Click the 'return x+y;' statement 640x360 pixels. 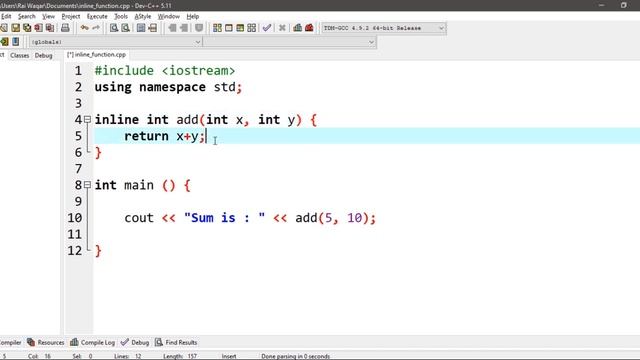point(164,136)
